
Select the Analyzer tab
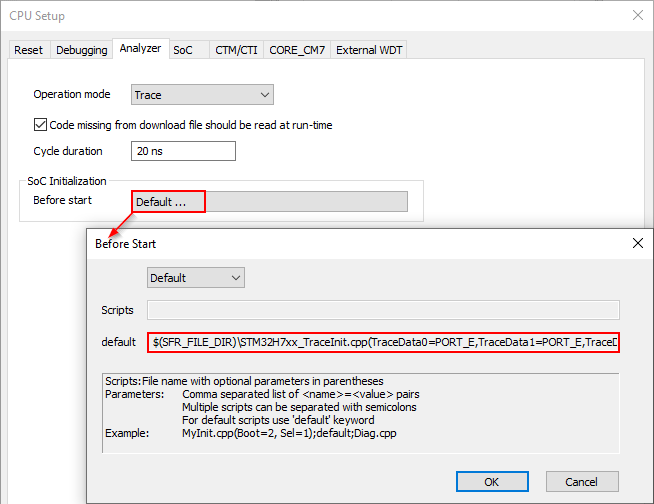(x=140, y=49)
